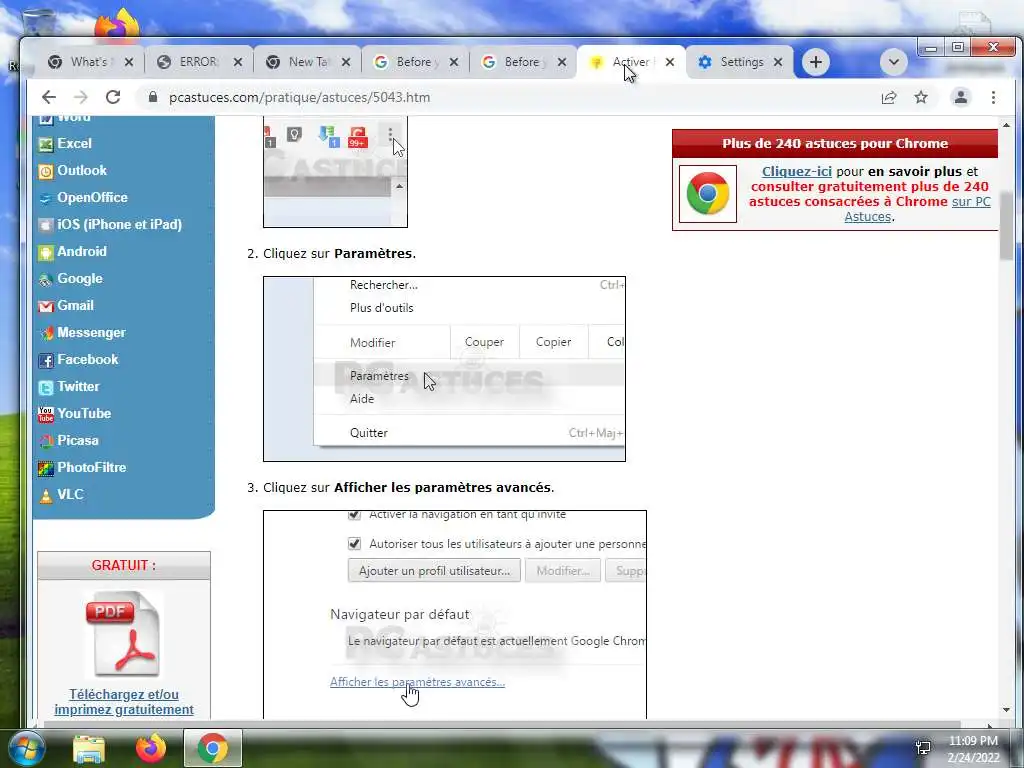
Task: Click the vertical scrollbar thumb
Action: [1006, 227]
